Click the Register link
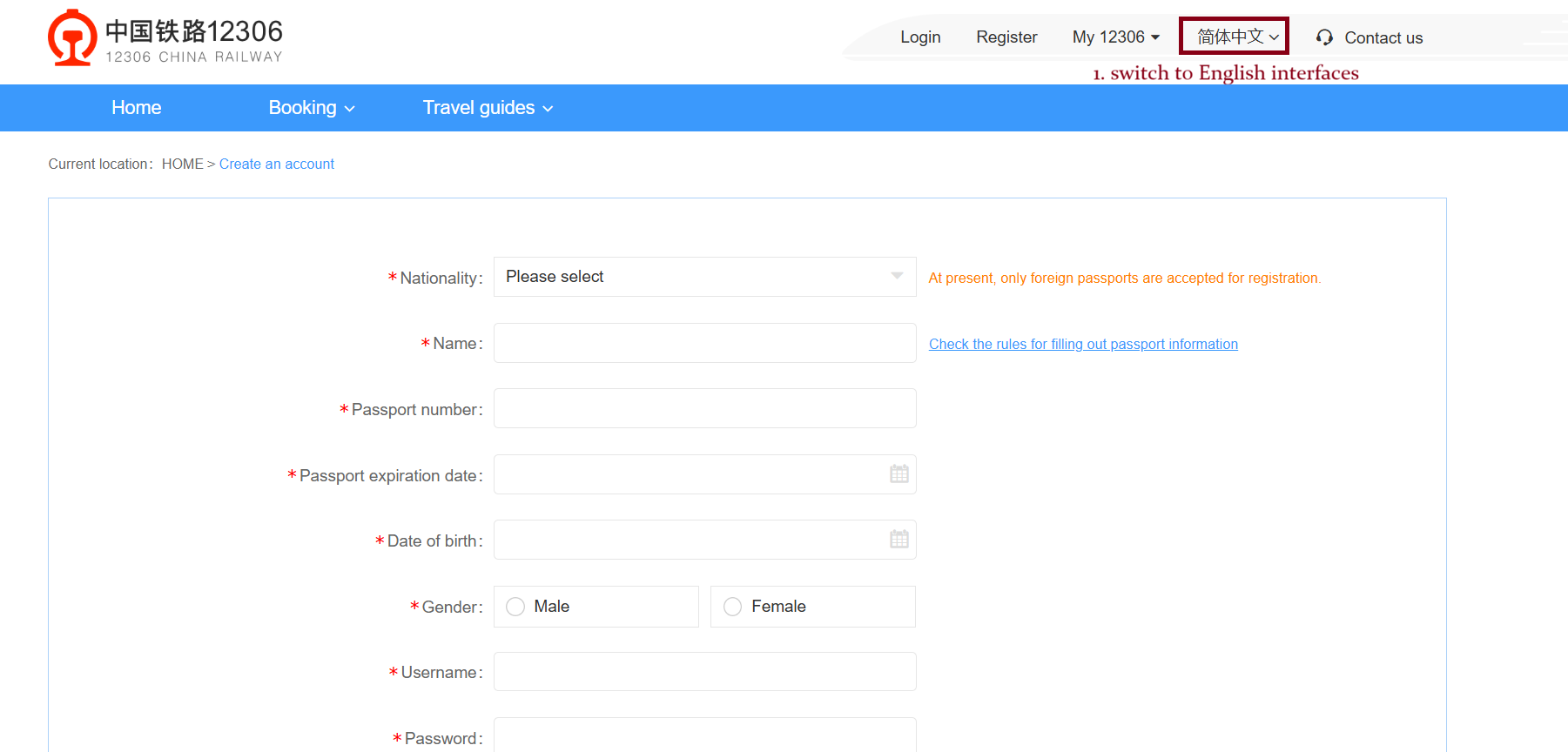 click(x=1006, y=37)
